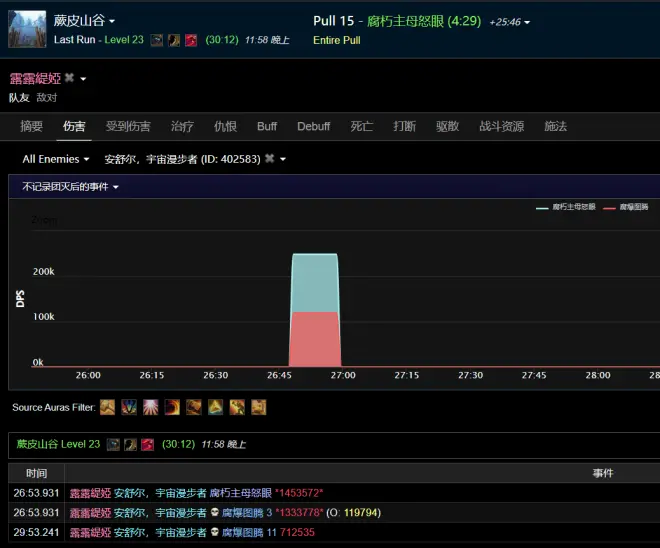The image size is (660, 548).
Task: Switch to 敌对 (enemies) view
Action: coord(47,97)
